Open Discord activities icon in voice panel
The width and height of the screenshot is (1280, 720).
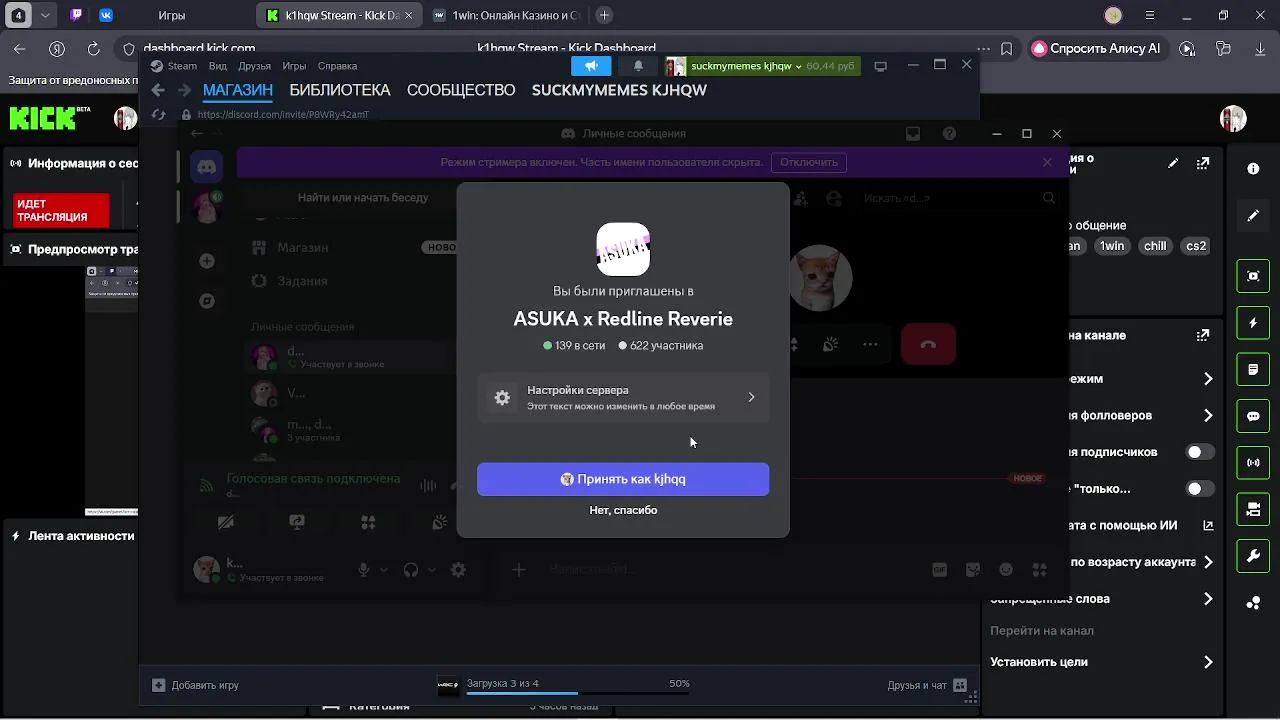[368, 522]
